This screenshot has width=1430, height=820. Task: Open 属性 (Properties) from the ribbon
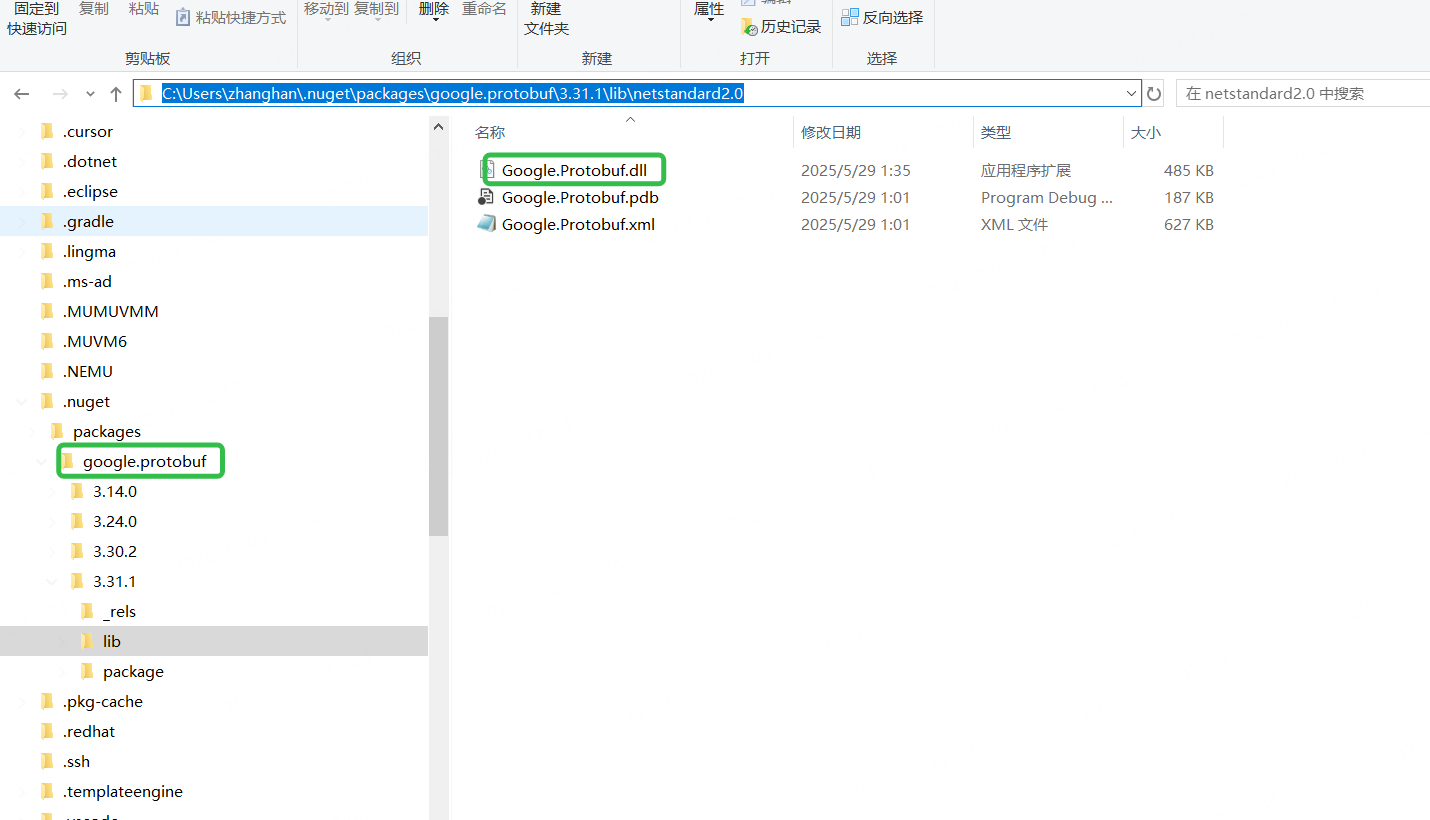point(709,8)
